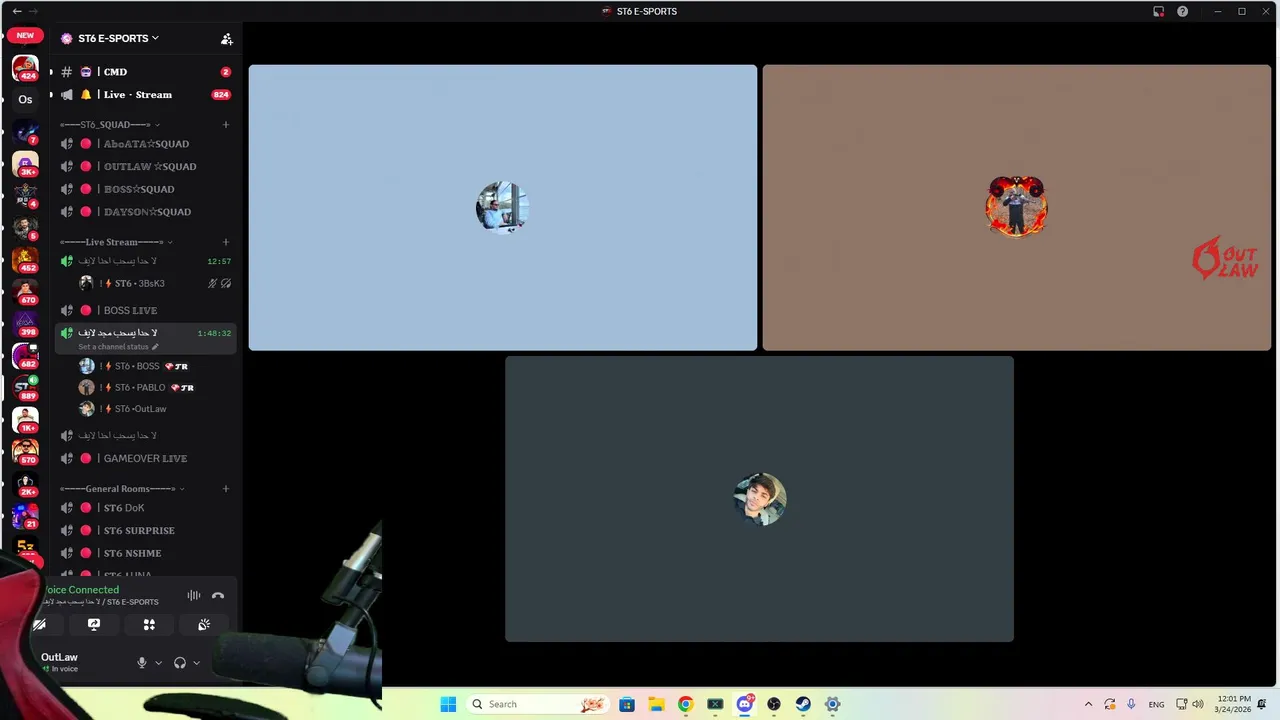Viewport: 1280px width, 720px height.
Task: Deafen using the headphones icon
Action: [x=180, y=663]
